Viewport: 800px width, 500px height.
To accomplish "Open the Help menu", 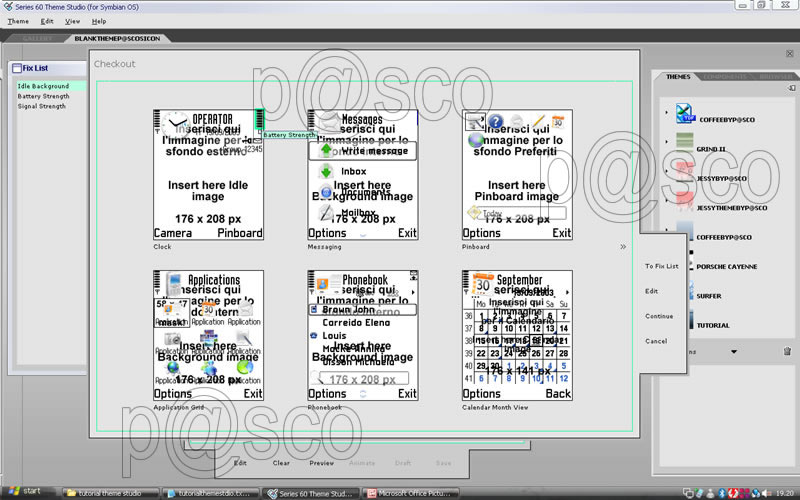I will (x=99, y=21).
